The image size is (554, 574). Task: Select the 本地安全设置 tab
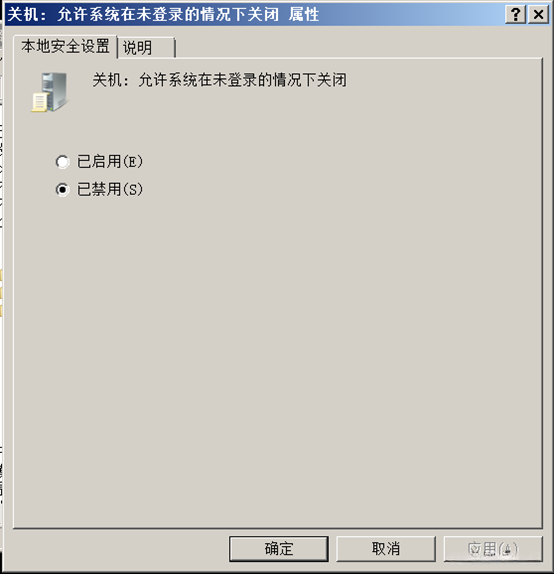[65, 46]
